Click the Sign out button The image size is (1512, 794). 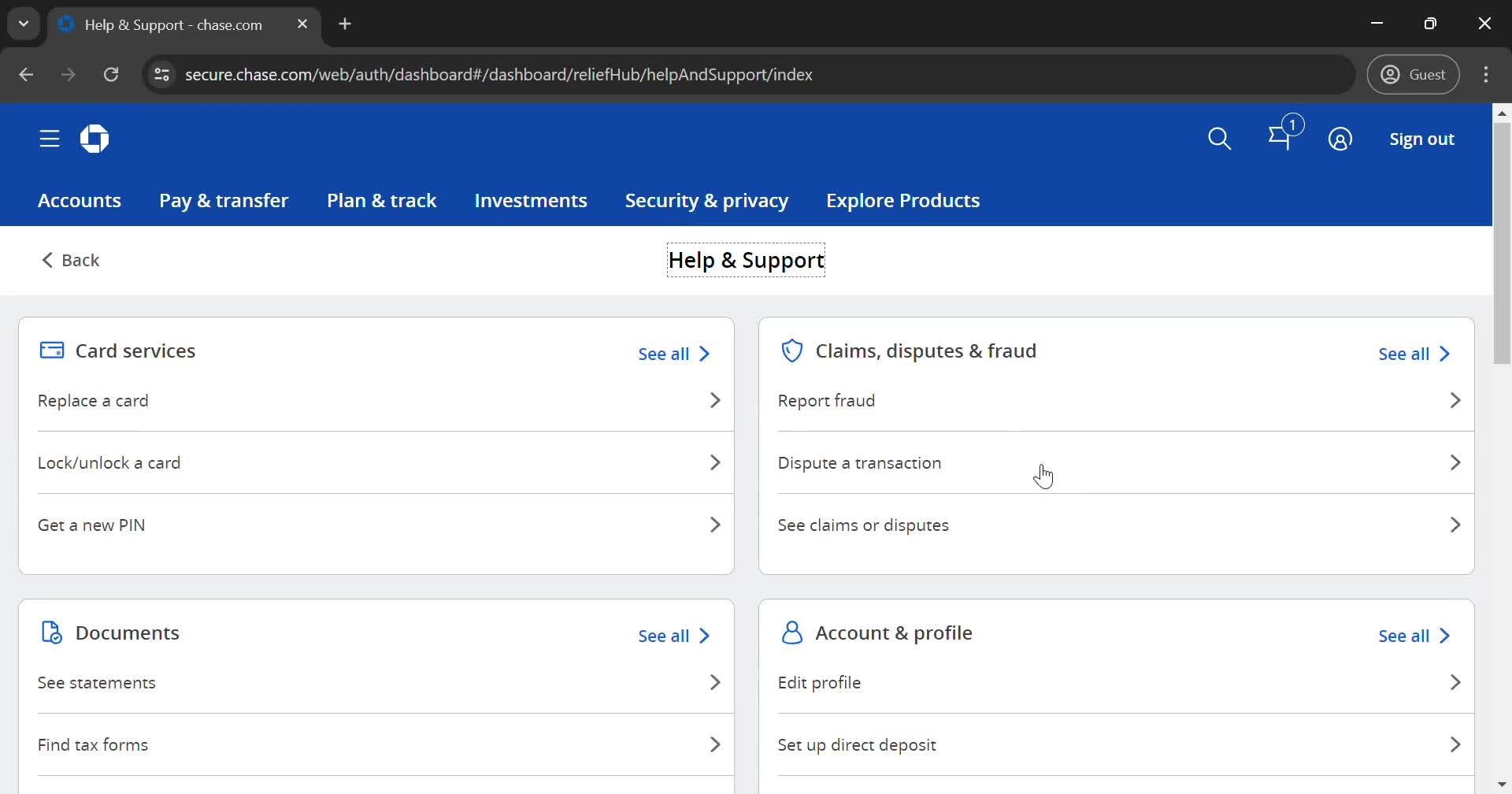click(1421, 139)
